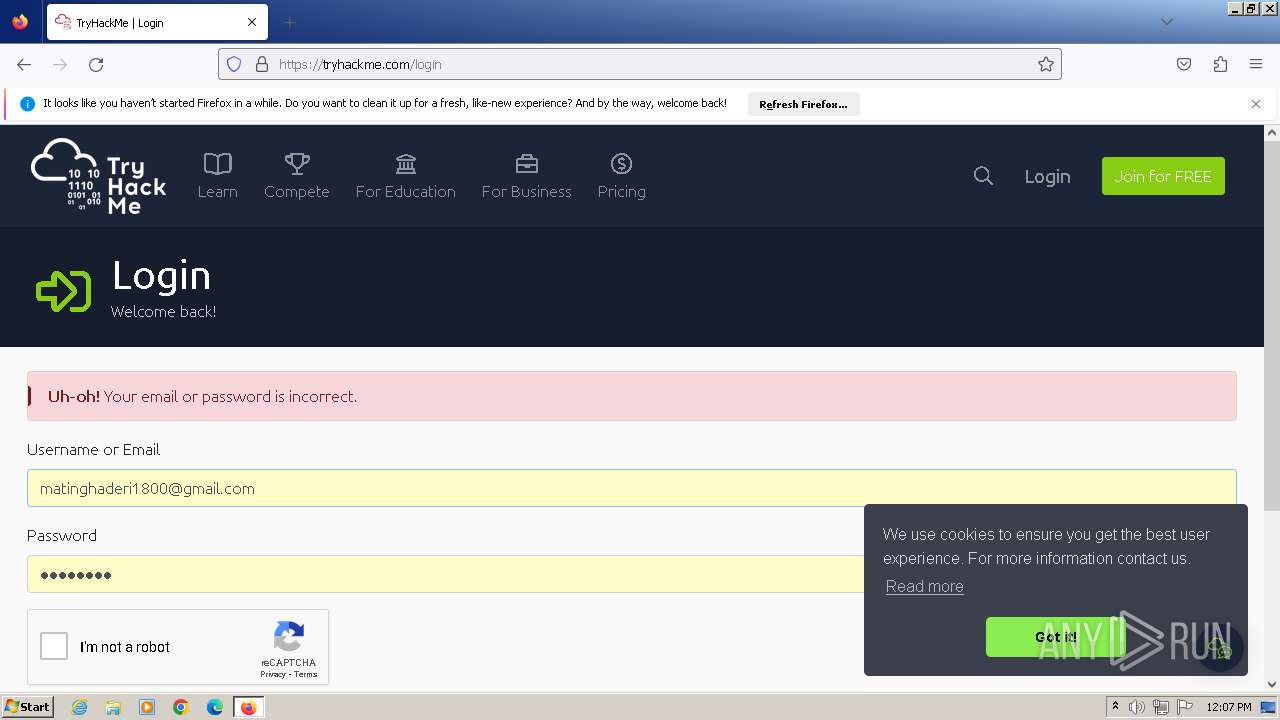Click the Firefox logo icon in title bar

pos(20,22)
